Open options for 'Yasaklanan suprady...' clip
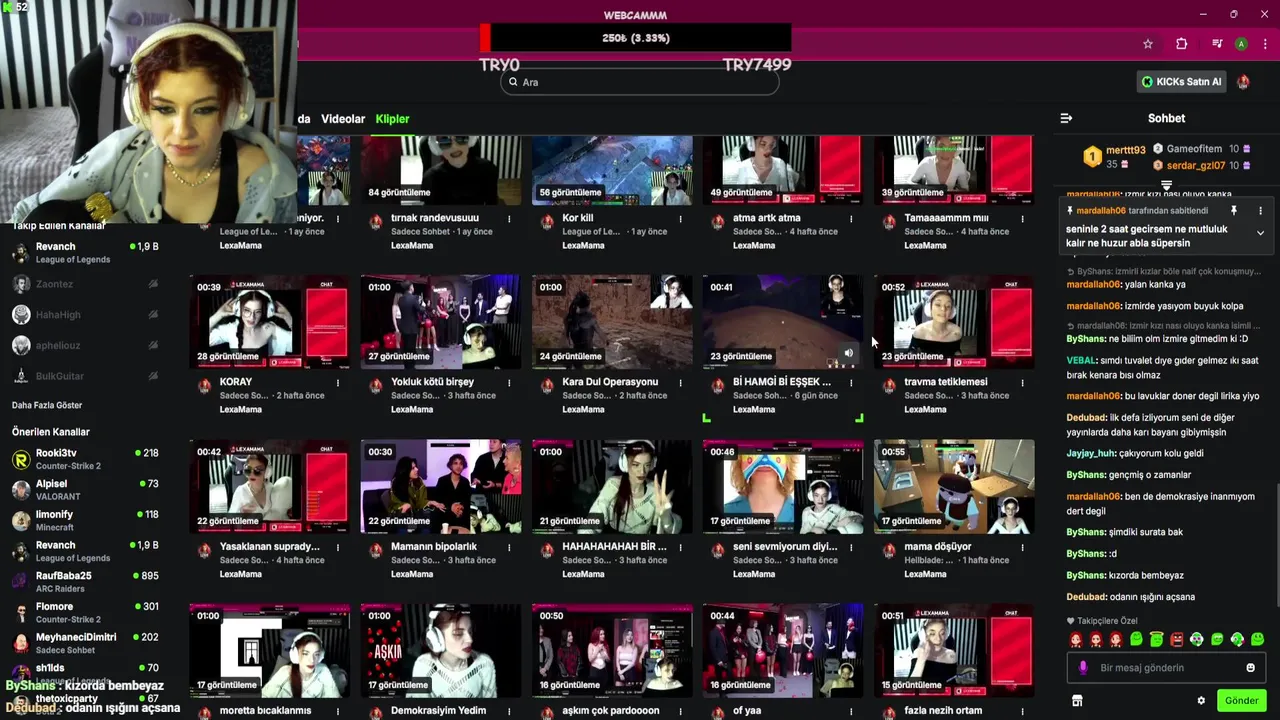The image size is (1280, 720). click(338, 547)
